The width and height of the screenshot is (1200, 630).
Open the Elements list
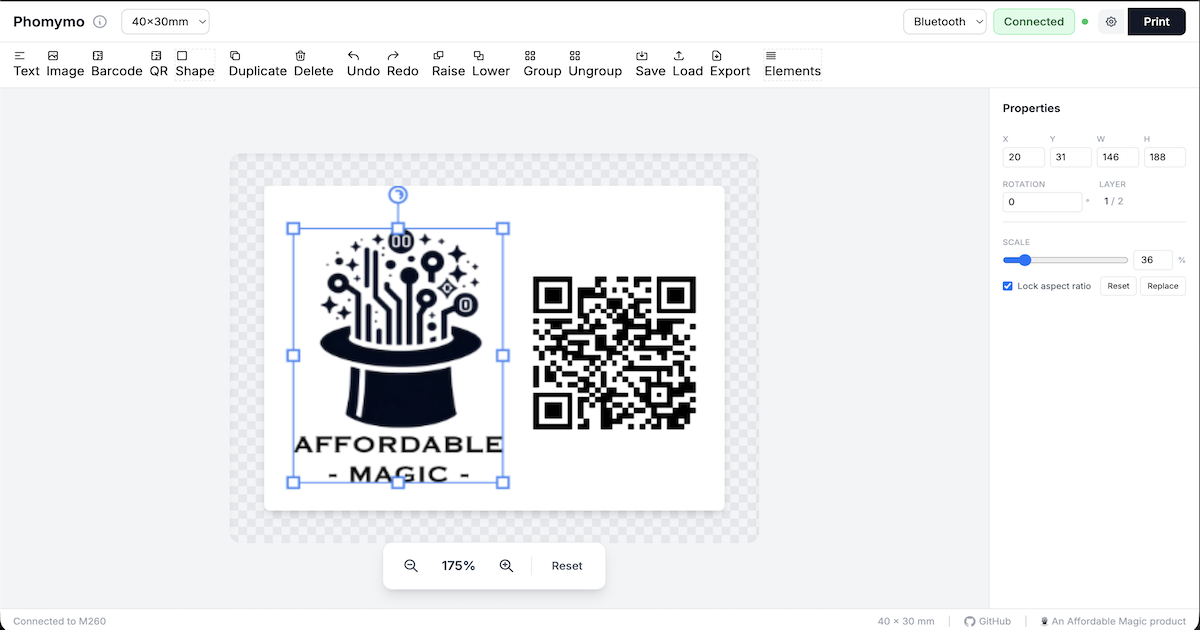[x=792, y=64]
